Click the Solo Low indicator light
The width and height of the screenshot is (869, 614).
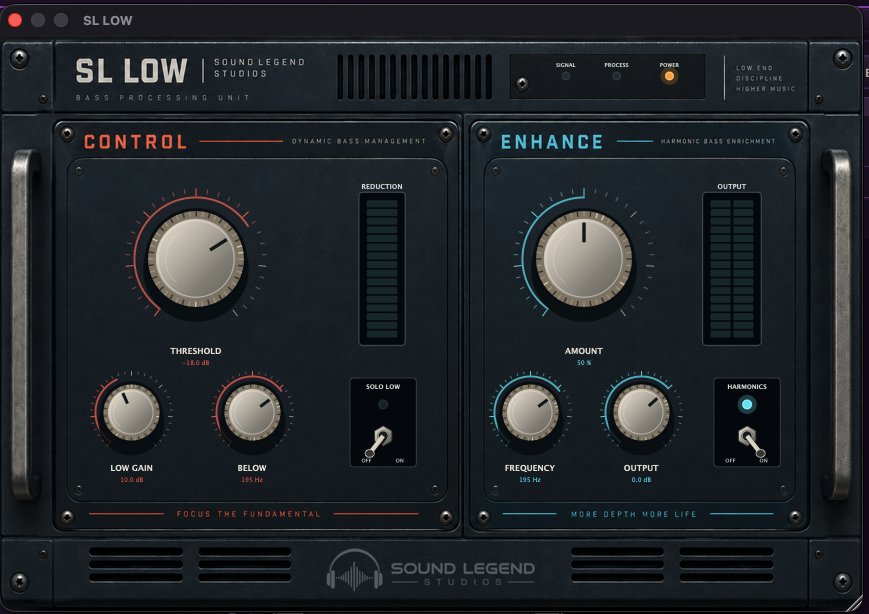tap(383, 405)
